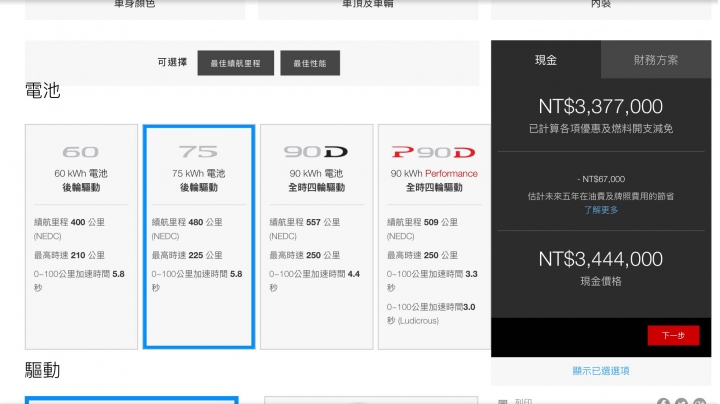
Task: Open the 顯示已選選項 link
Action: pos(601,371)
